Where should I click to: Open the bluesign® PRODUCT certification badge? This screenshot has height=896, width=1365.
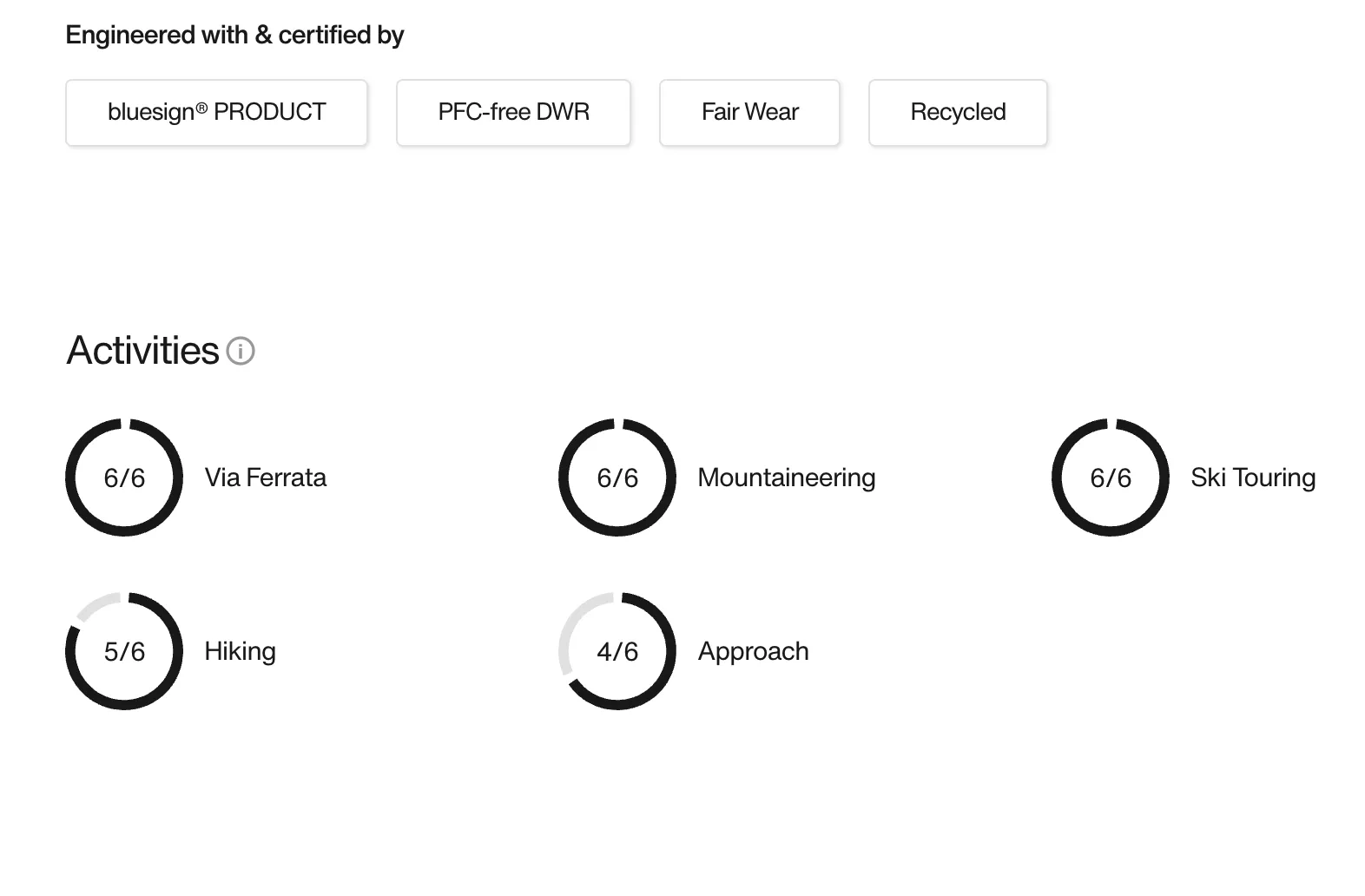(216, 113)
